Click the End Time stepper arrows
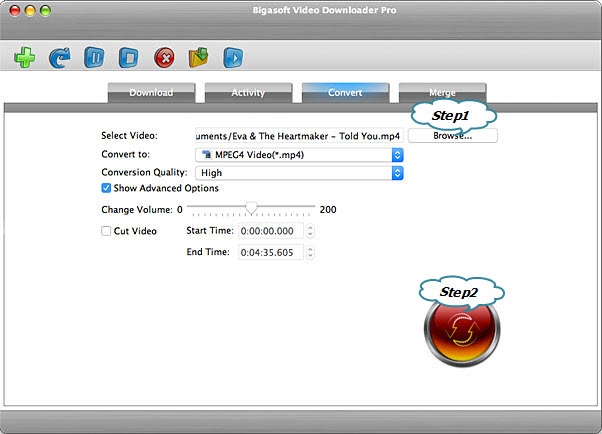This screenshot has height=434, width=602. coord(310,252)
